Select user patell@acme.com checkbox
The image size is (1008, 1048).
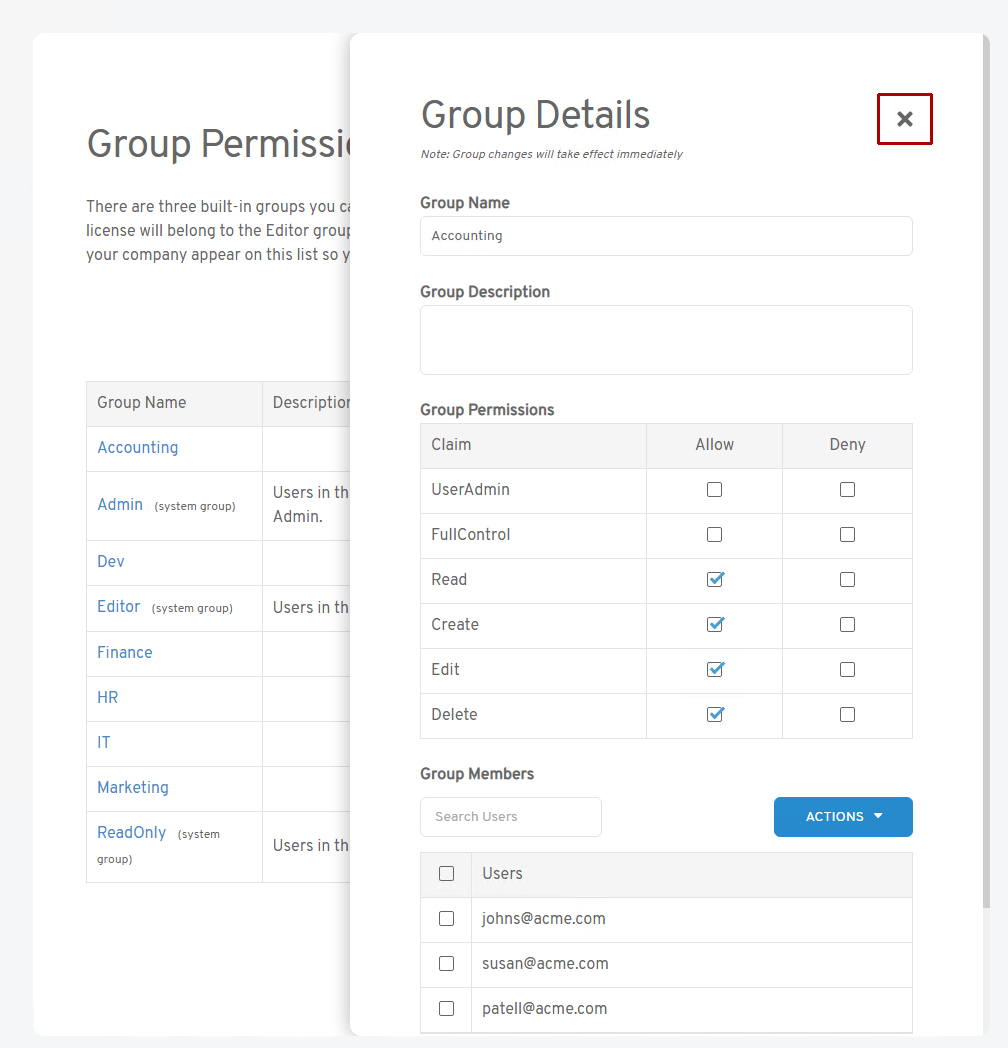[446, 1009]
